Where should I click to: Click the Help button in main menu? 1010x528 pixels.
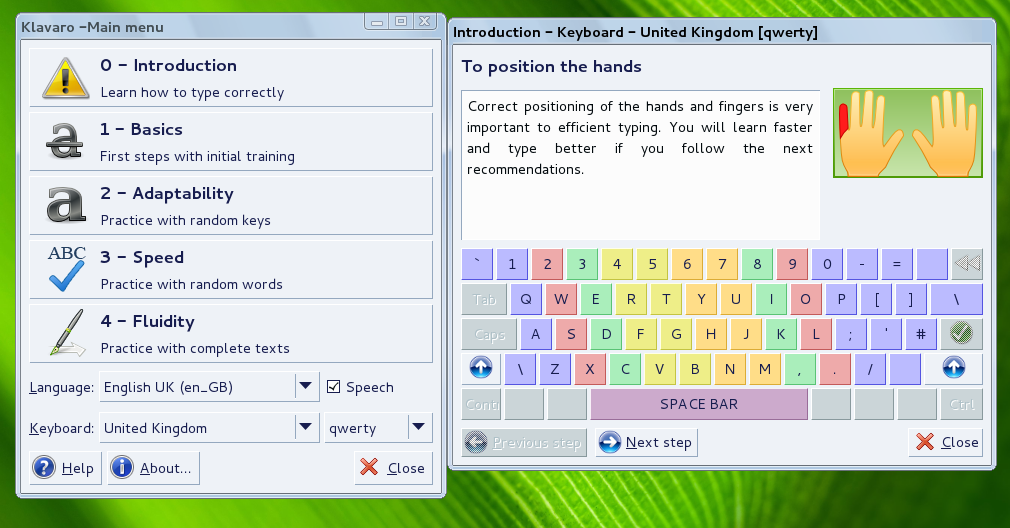pos(66,468)
